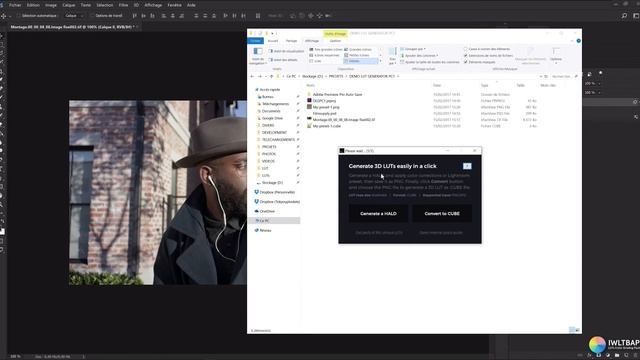
Task: Click the Explorer ribbon help icon
Action: [578, 41]
